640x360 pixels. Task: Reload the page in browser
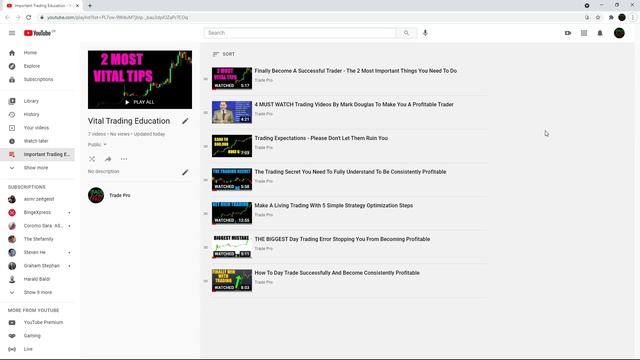point(29,18)
